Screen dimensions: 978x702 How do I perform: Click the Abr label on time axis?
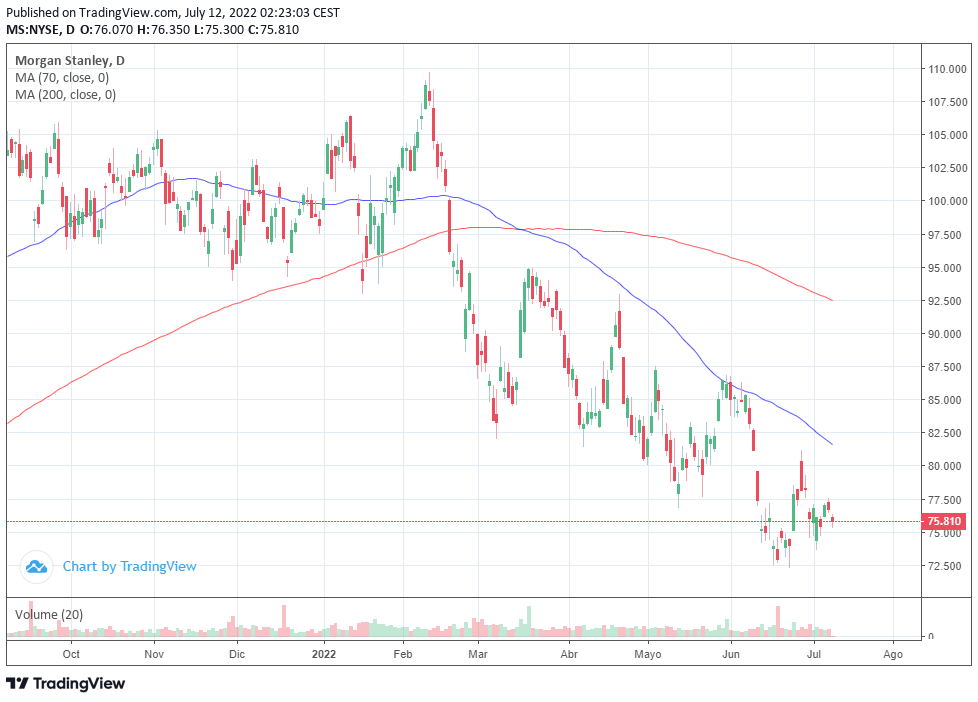(569, 654)
